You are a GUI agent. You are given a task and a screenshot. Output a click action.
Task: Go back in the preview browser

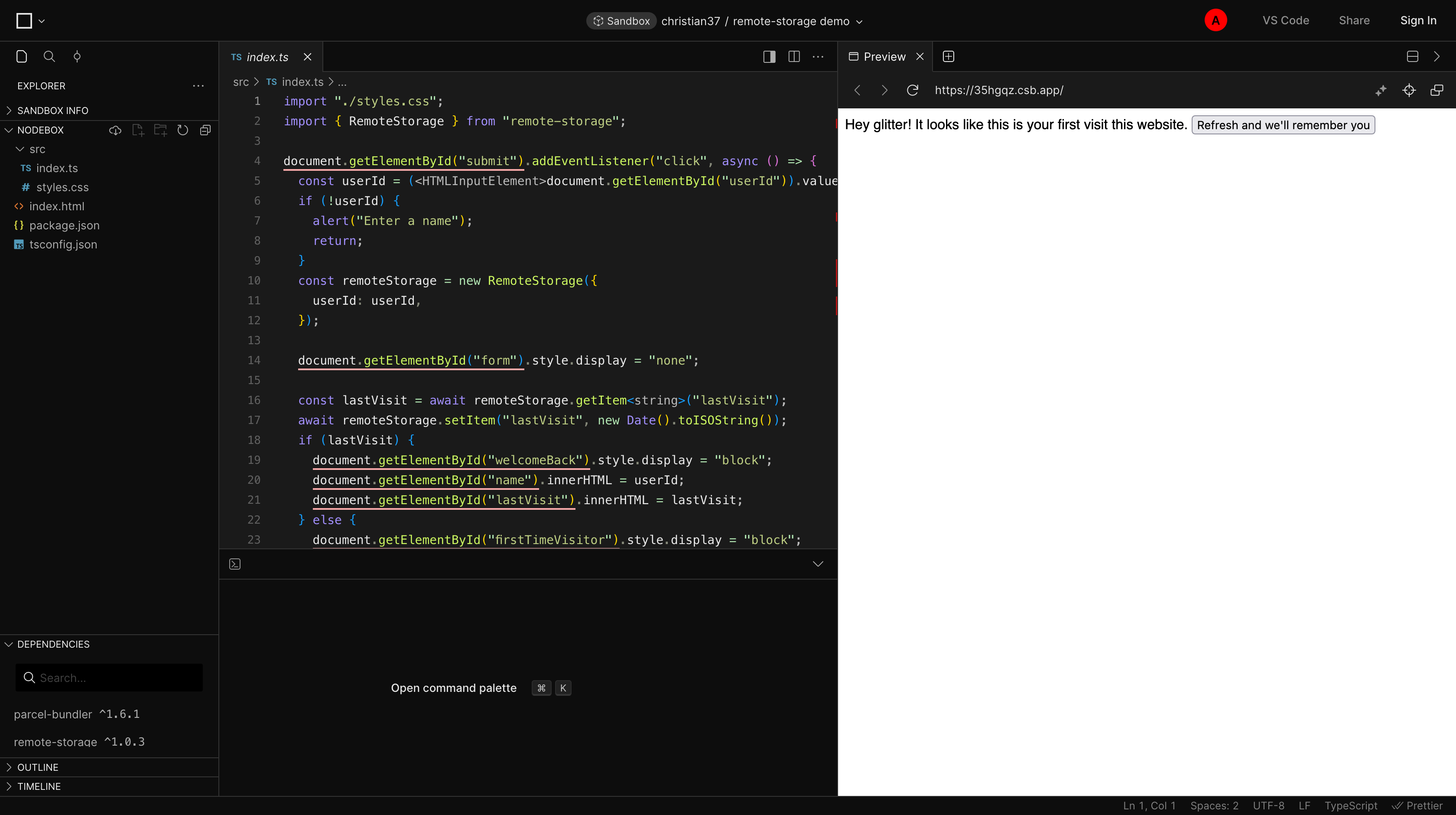click(x=858, y=91)
